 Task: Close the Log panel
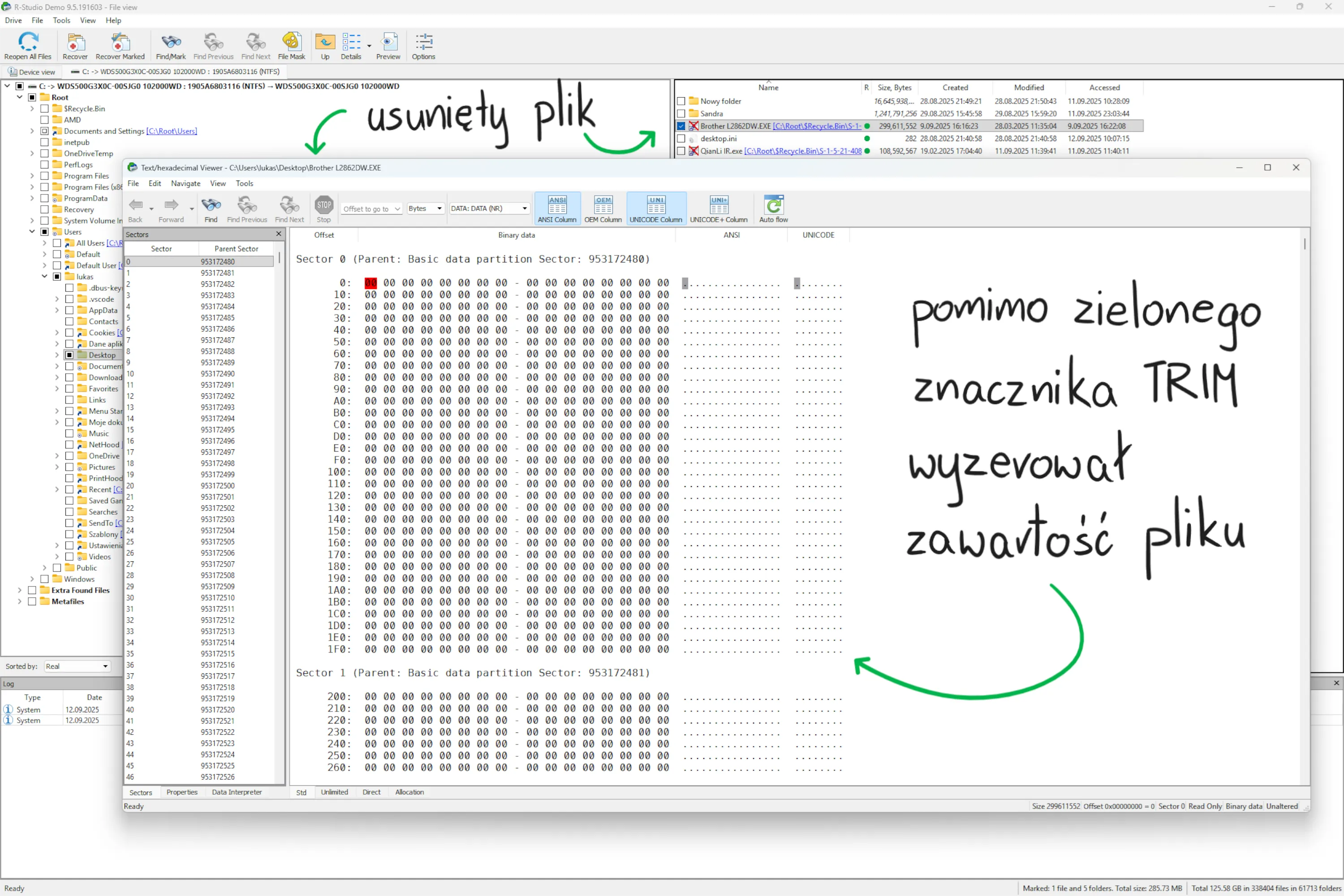tap(1336, 683)
